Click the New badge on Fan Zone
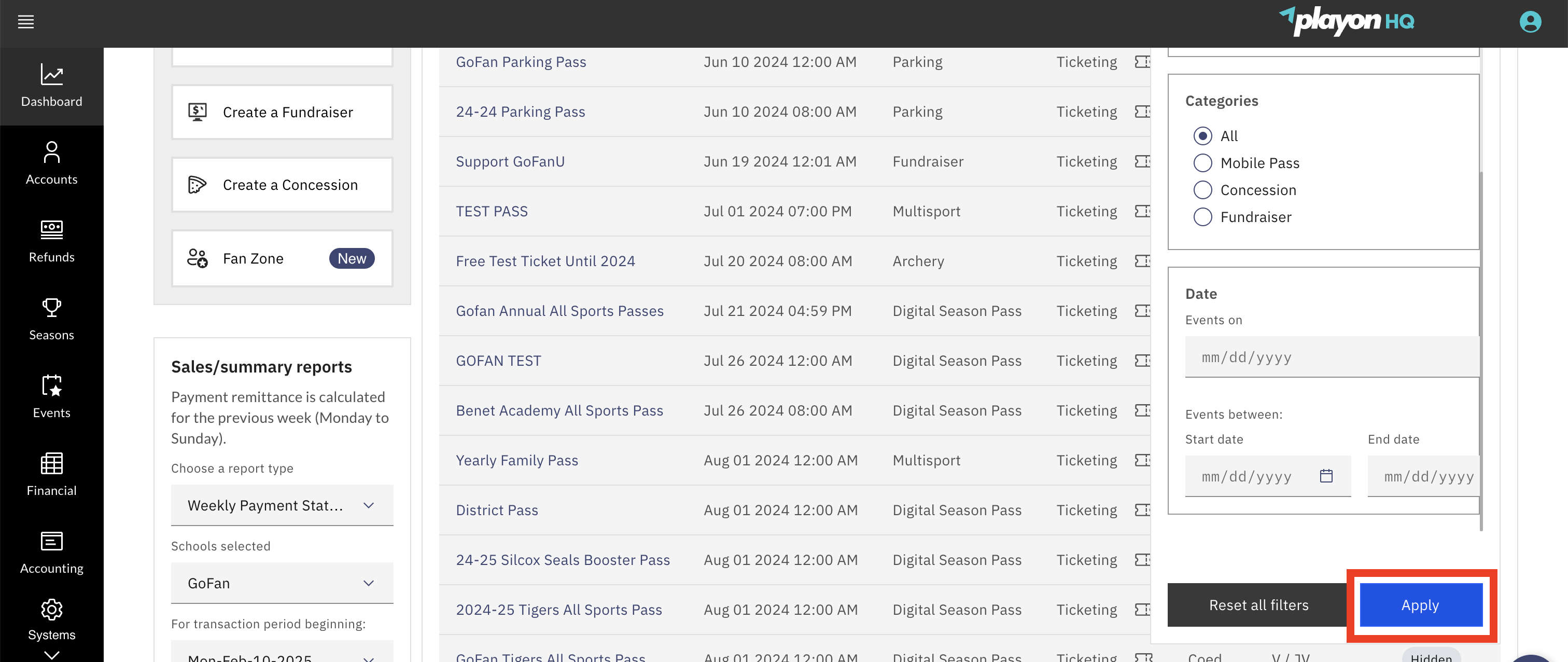This screenshot has width=1568, height=662. pos(352,259)
